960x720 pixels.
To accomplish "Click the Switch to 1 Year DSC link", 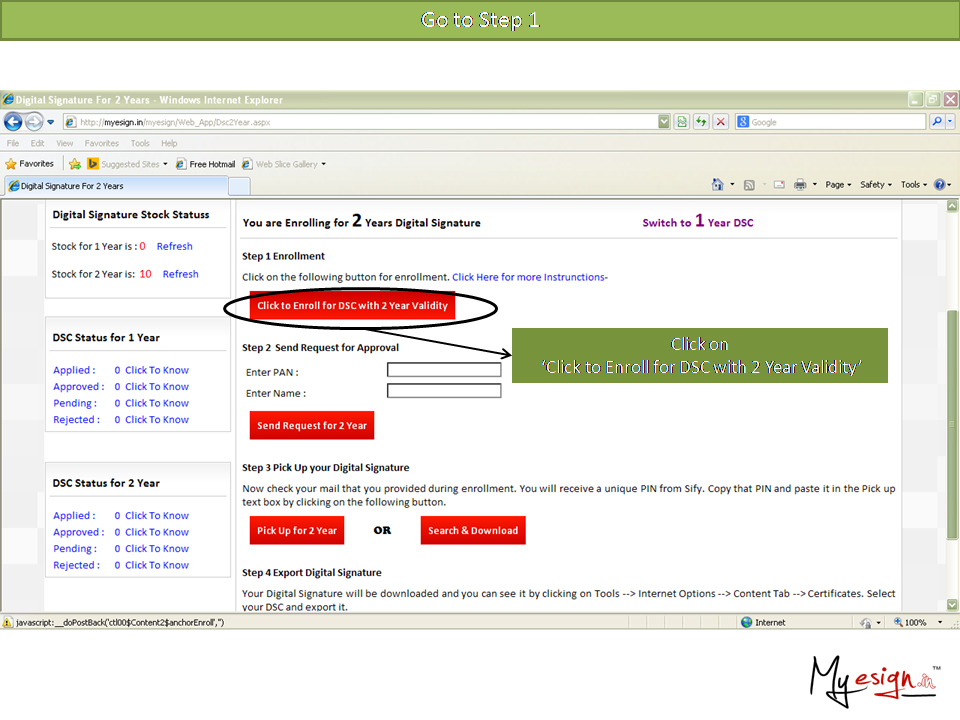I will coord(697,222).
